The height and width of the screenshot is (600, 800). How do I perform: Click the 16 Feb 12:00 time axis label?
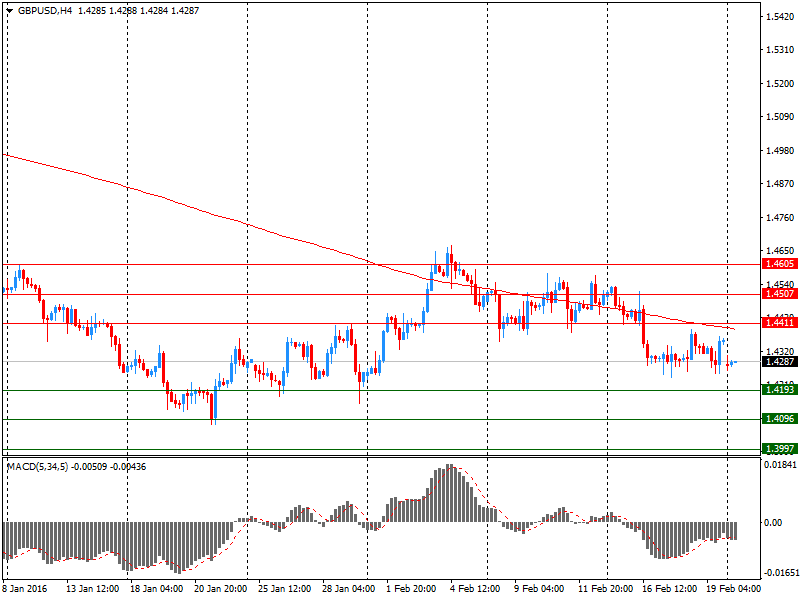coord(669,589)
